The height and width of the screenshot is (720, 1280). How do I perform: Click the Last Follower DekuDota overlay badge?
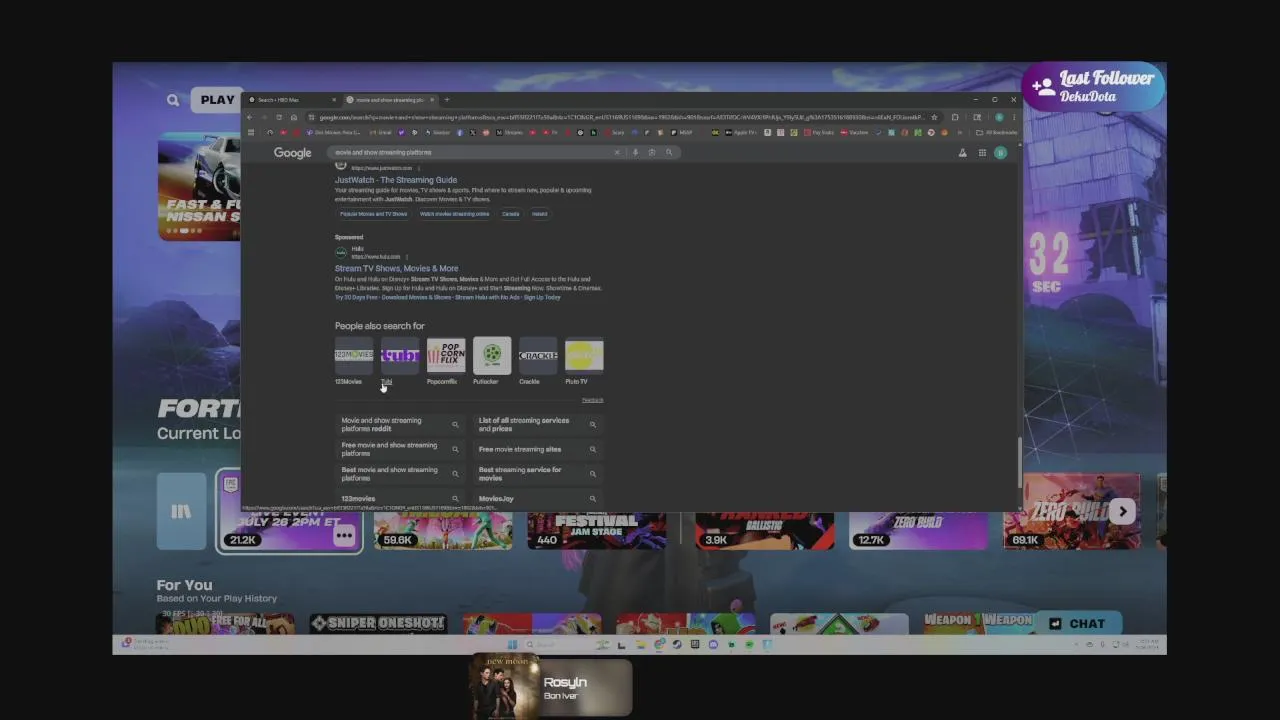(x=1094, y=87)
